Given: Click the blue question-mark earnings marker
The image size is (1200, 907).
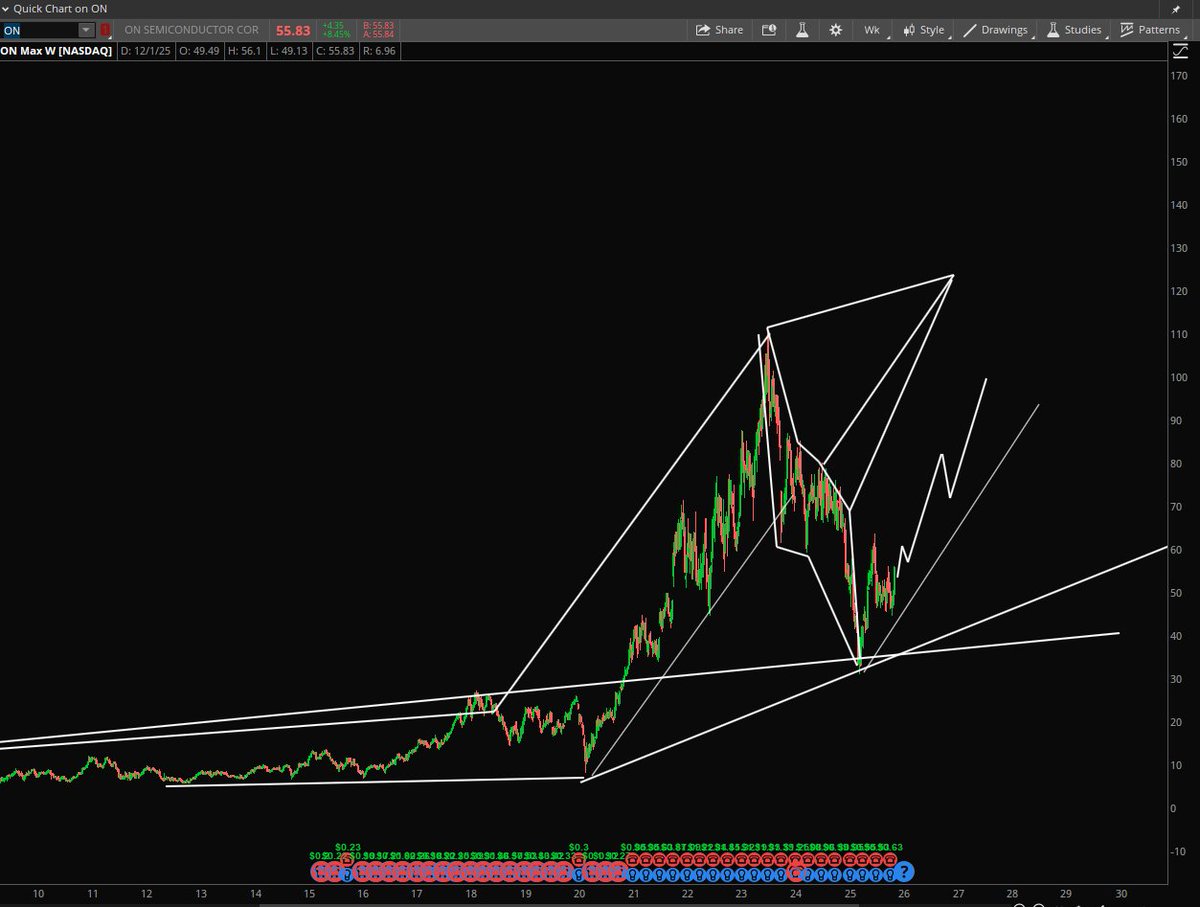Looking at the screenshot, I should click(x=905, y=872).
